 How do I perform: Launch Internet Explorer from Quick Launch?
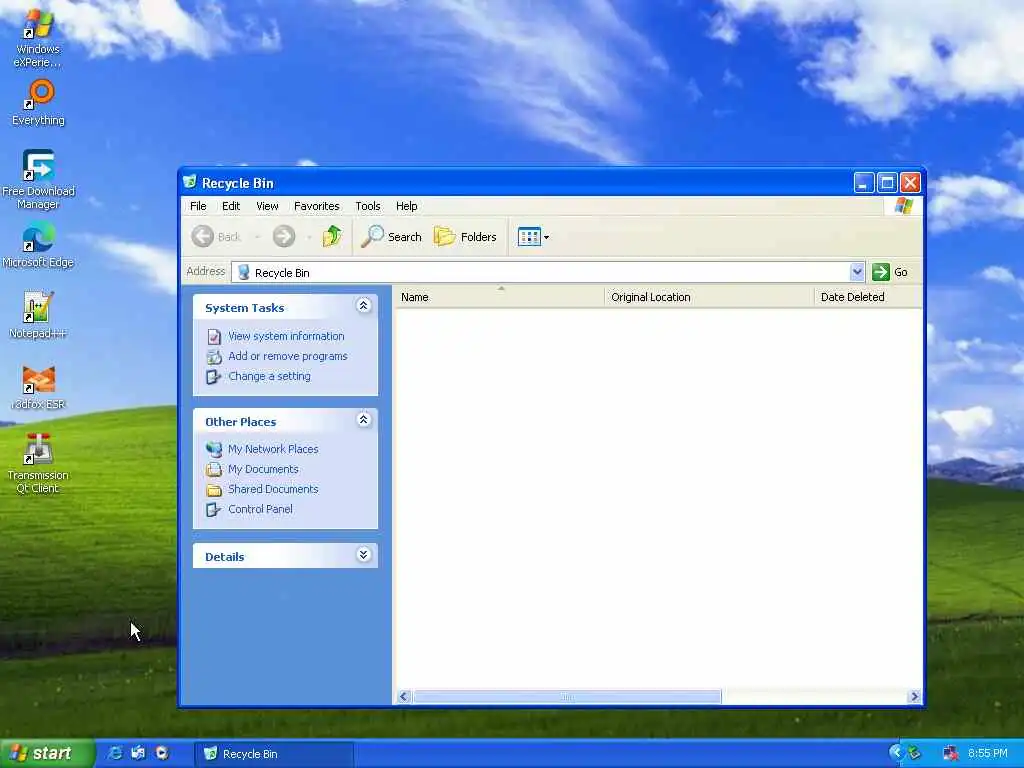coord(115,754)
